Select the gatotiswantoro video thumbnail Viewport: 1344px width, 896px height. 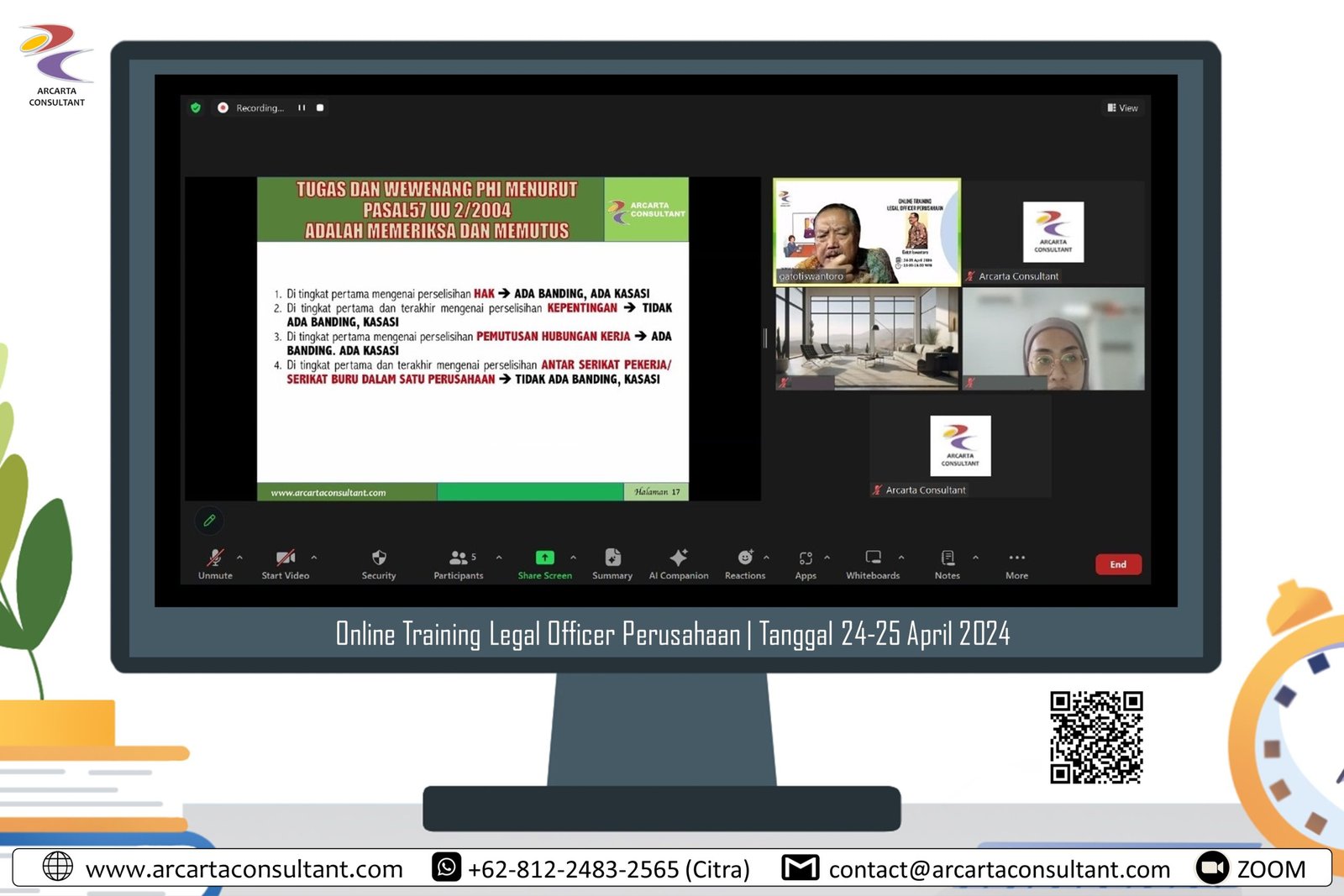click(866, 233)
